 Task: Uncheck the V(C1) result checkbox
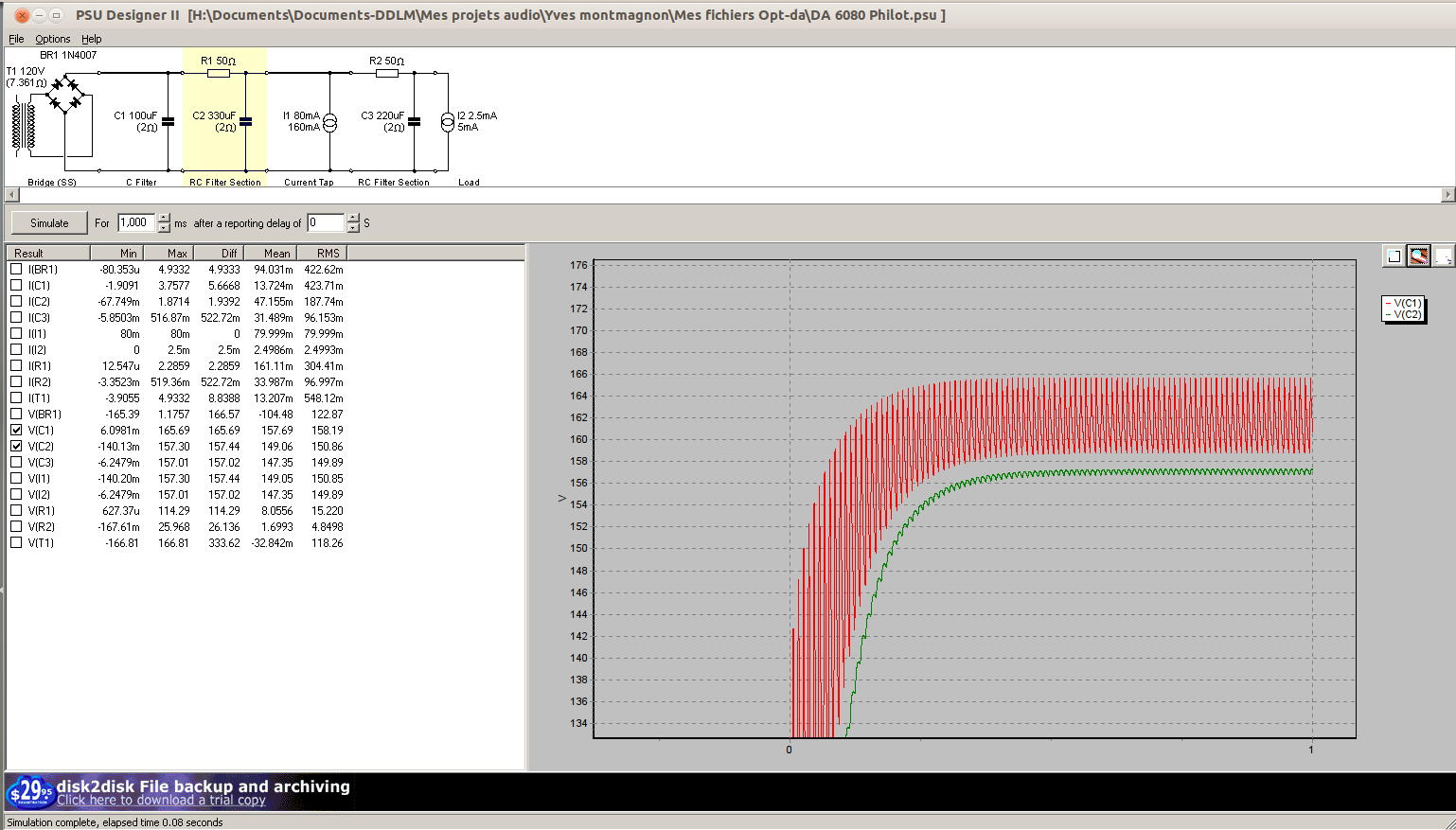16,430
